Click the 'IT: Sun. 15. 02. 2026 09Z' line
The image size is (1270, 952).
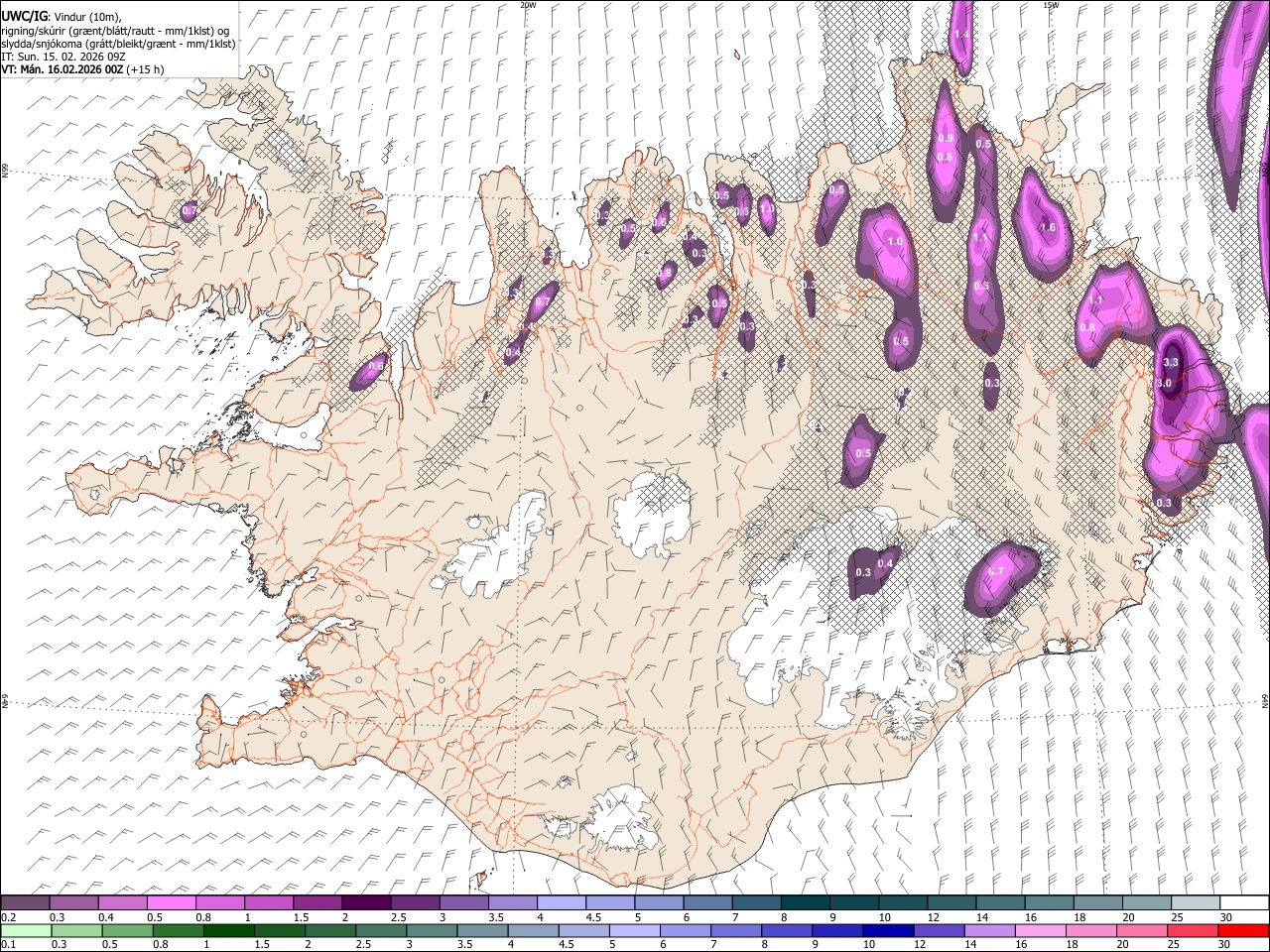(x=63, y=57)
